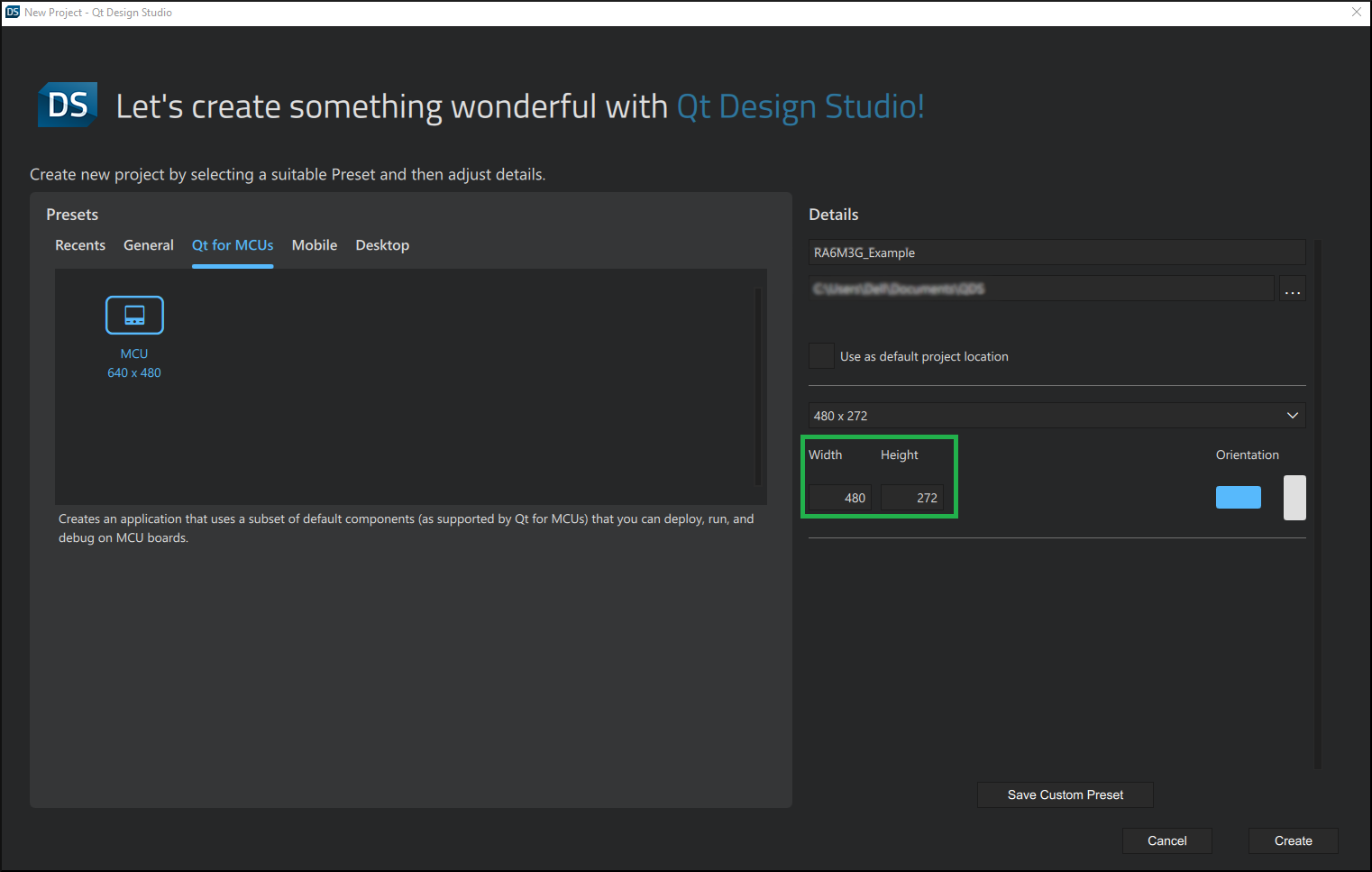
Task: Click the Create button
Action: 1293,840
